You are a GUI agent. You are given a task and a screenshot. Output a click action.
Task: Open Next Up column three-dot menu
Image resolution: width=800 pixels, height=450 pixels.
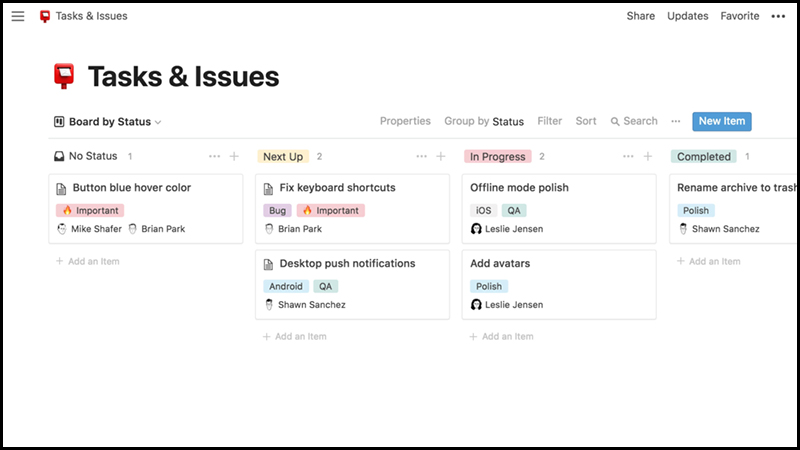click(421, 157)
